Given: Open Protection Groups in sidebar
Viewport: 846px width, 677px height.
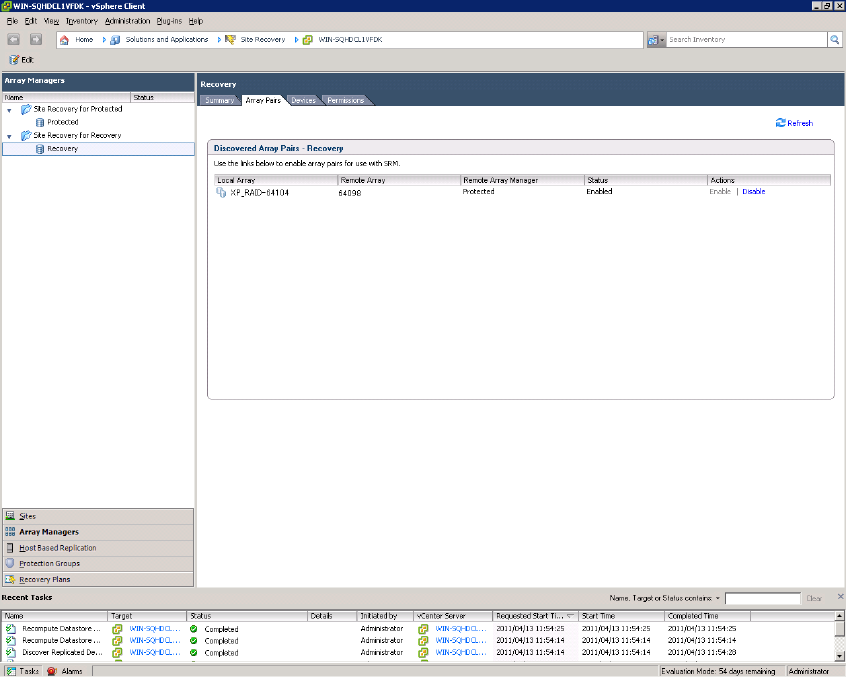Looking at the screenshot, I should (51, 564).
